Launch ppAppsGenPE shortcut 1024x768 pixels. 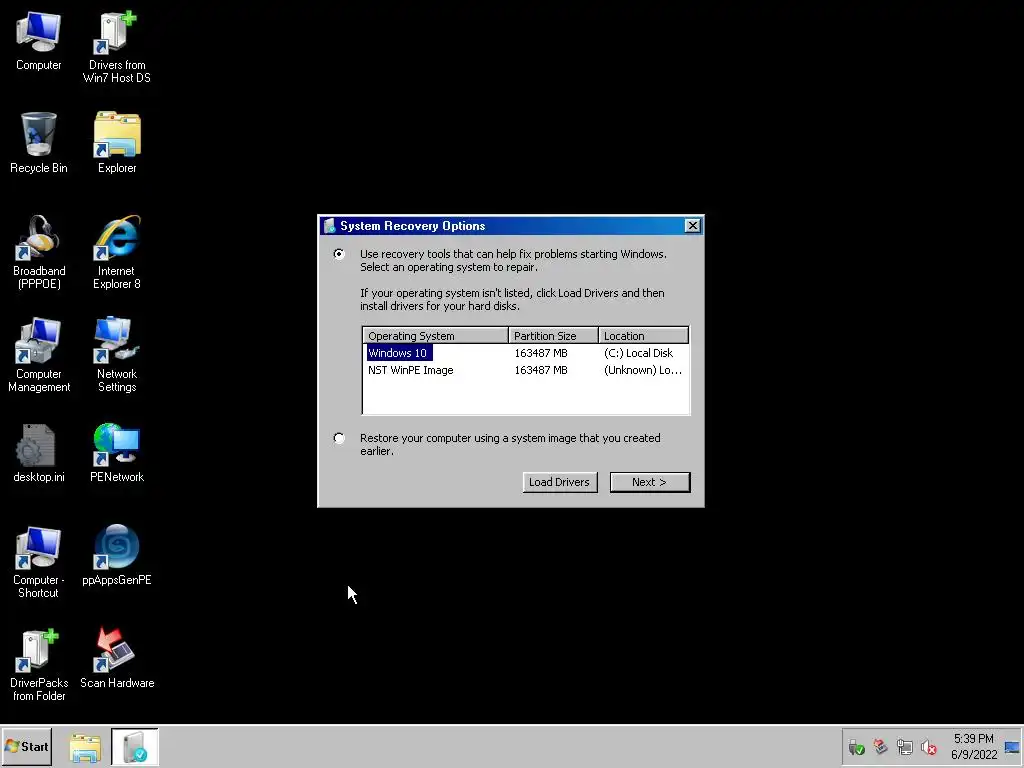click(x=117, y=555)
